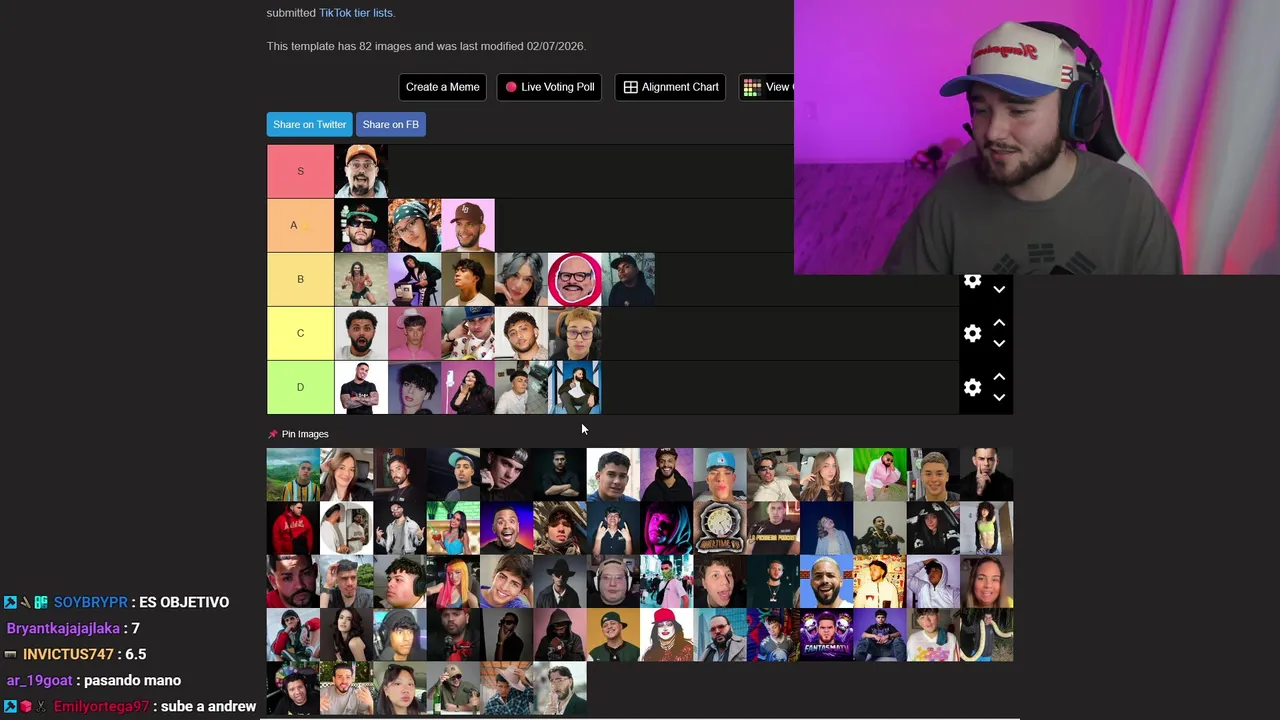This screenshot has width=1280, height=720.
Task: Move tier C row down with arrow
Action: pos(999,343)
